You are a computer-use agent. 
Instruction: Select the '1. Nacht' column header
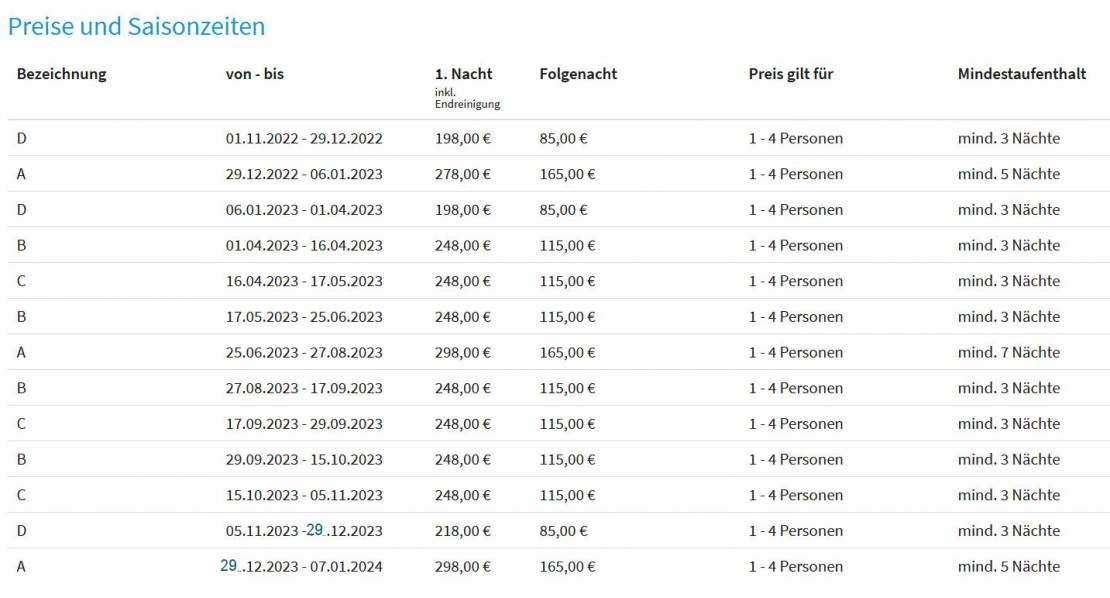464,74
